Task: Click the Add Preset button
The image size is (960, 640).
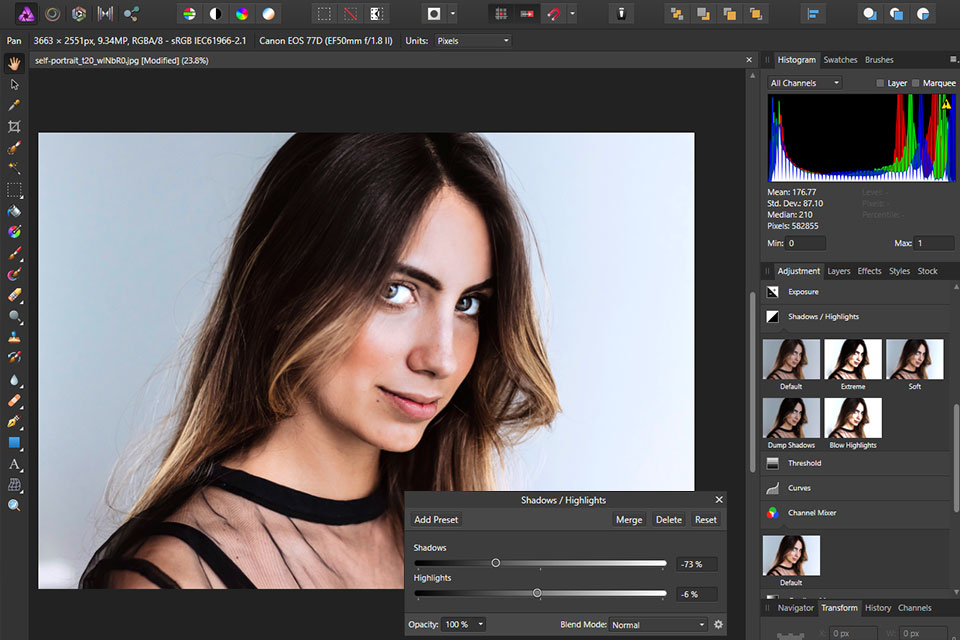Action: click(436, 520)
